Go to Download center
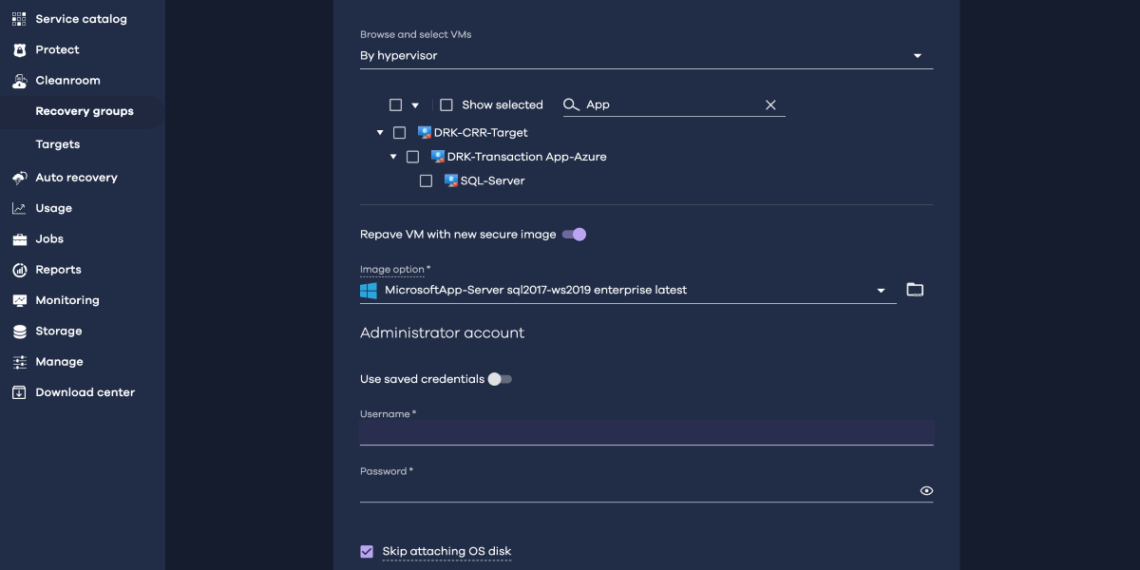This screenshot has height=570, width=1140. pyautogui.click(x=85, y=393)
